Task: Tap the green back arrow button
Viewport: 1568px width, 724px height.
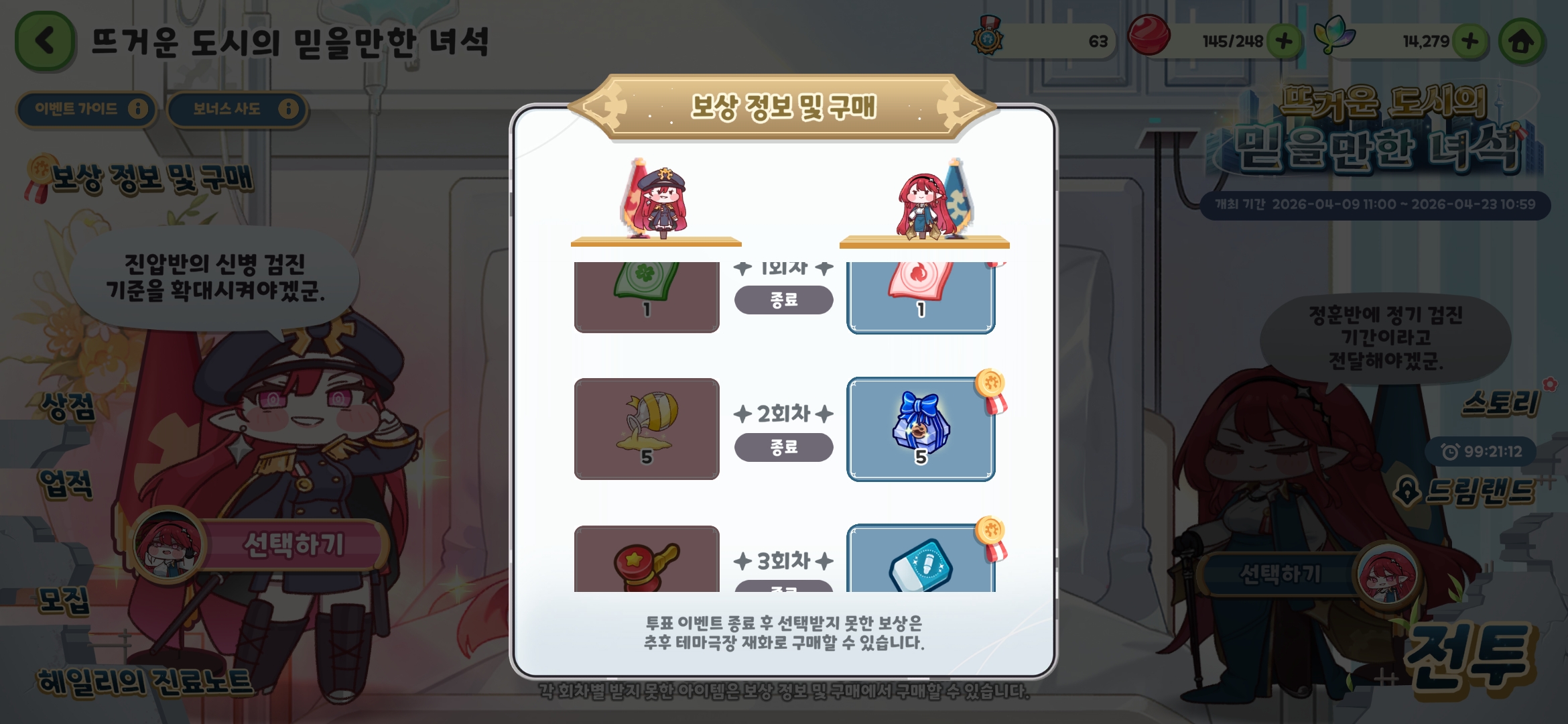Action: coord(45,41)
